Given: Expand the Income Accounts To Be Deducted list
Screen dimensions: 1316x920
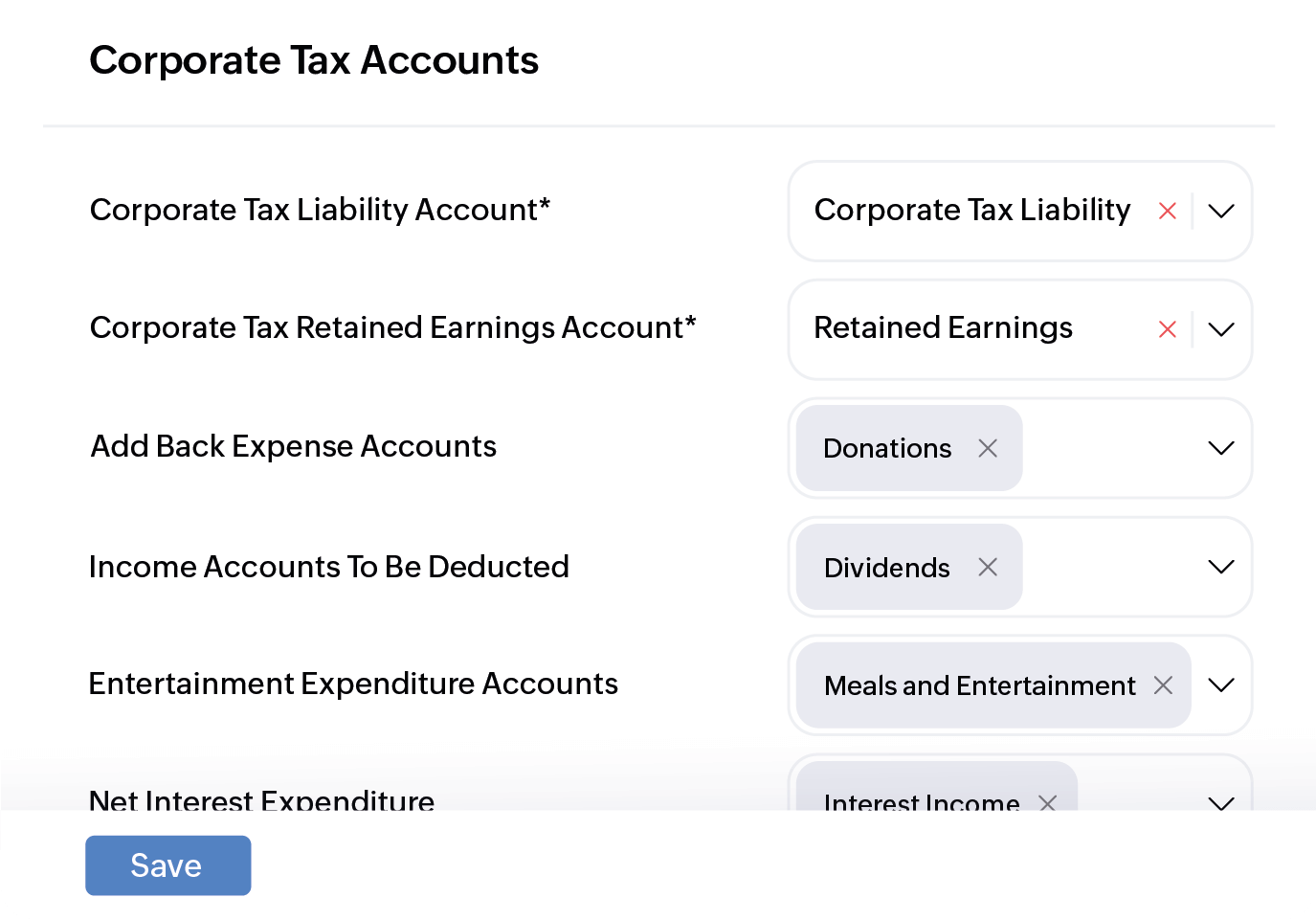Looking at the screenshot, I should [x=1220, y=567].
